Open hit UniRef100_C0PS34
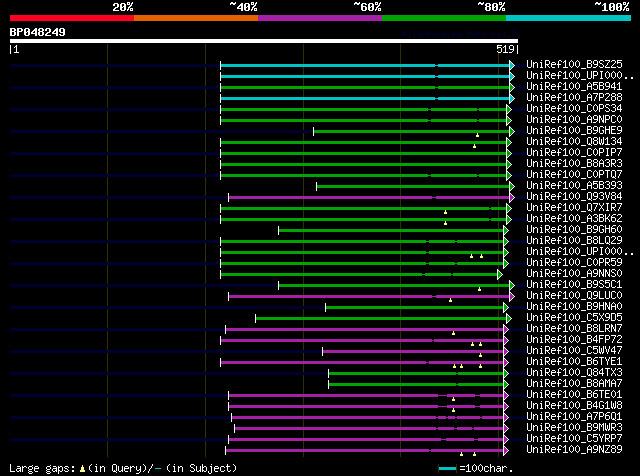Viewport: 640px width, 476px height. tap(574, 109)
